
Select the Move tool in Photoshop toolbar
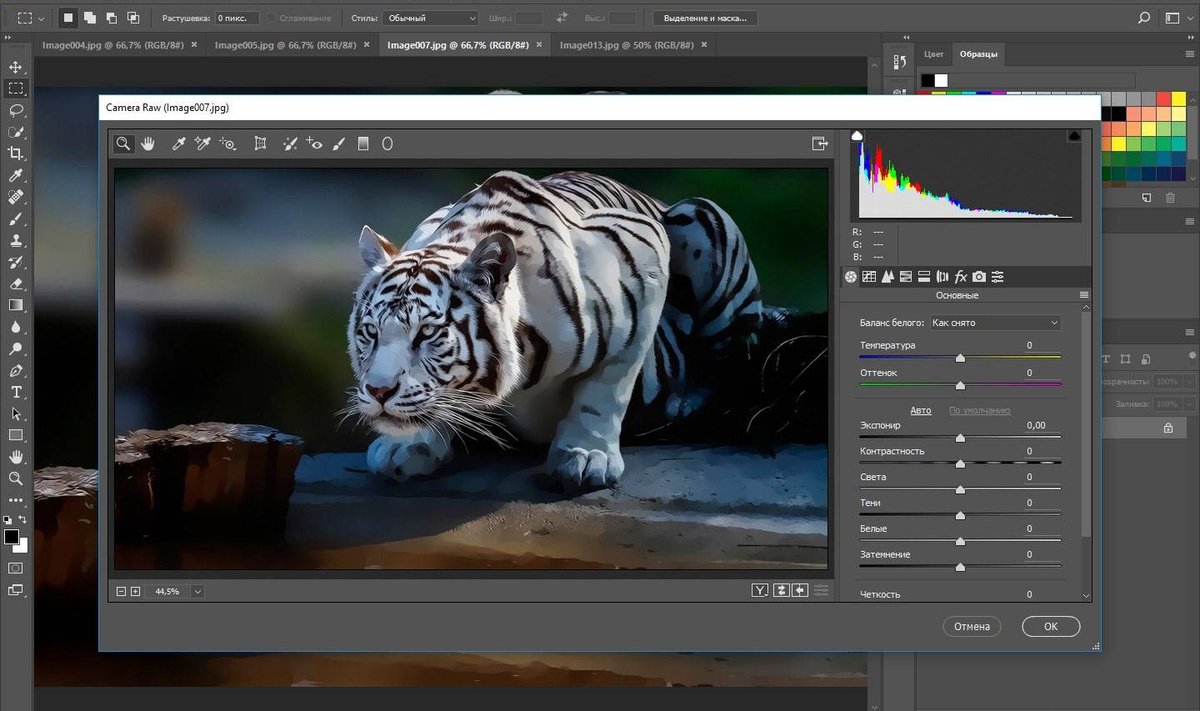pos(16,67)
